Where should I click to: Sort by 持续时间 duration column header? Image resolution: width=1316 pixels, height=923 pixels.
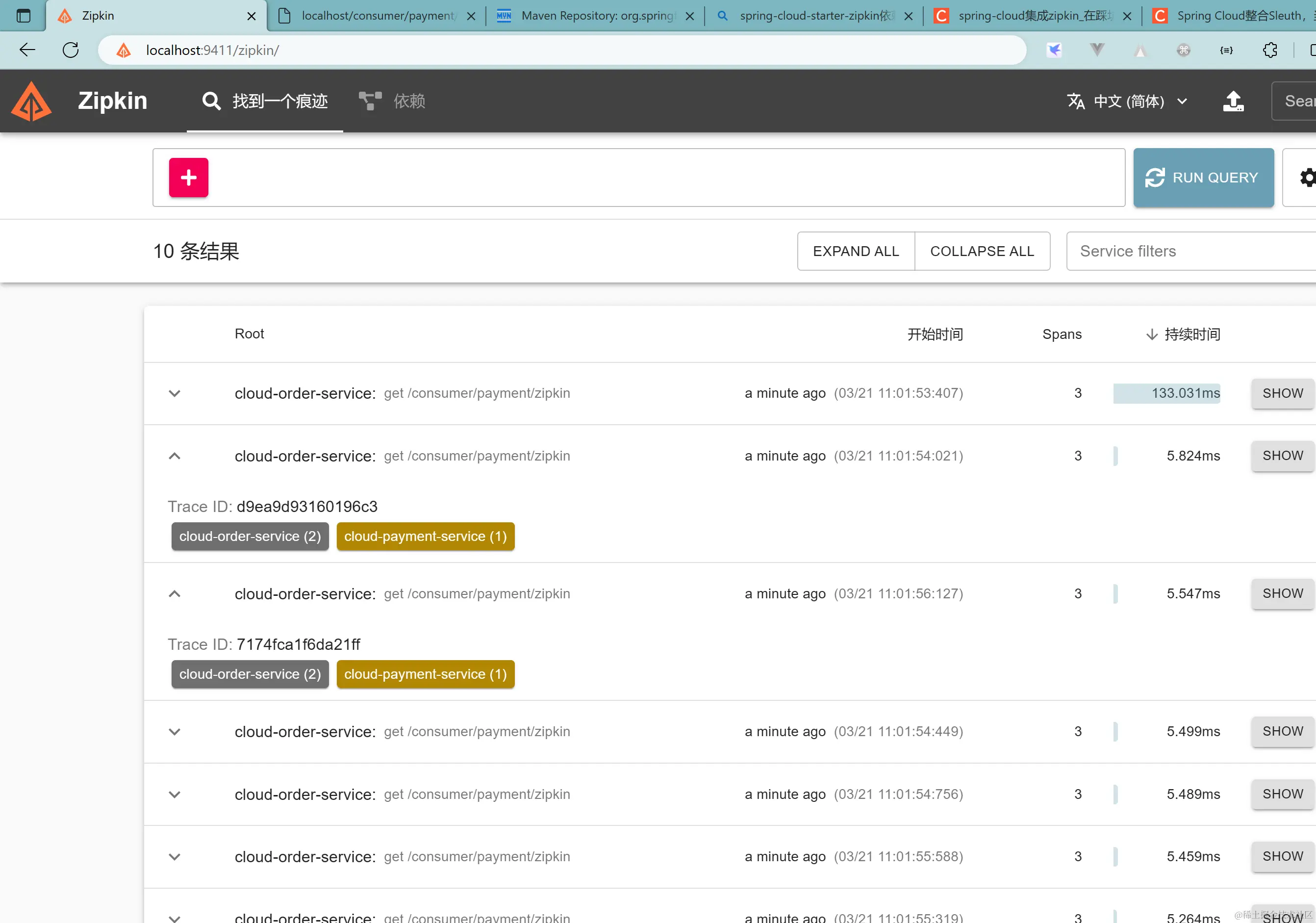(1191, 334)
